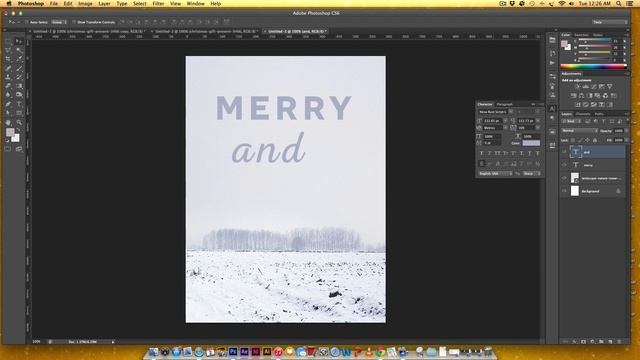This screenshot has width=640, height=360.
Task: Select the Zoom tool in toolbox
Action: pyautogui.click(x=19, y=122)
